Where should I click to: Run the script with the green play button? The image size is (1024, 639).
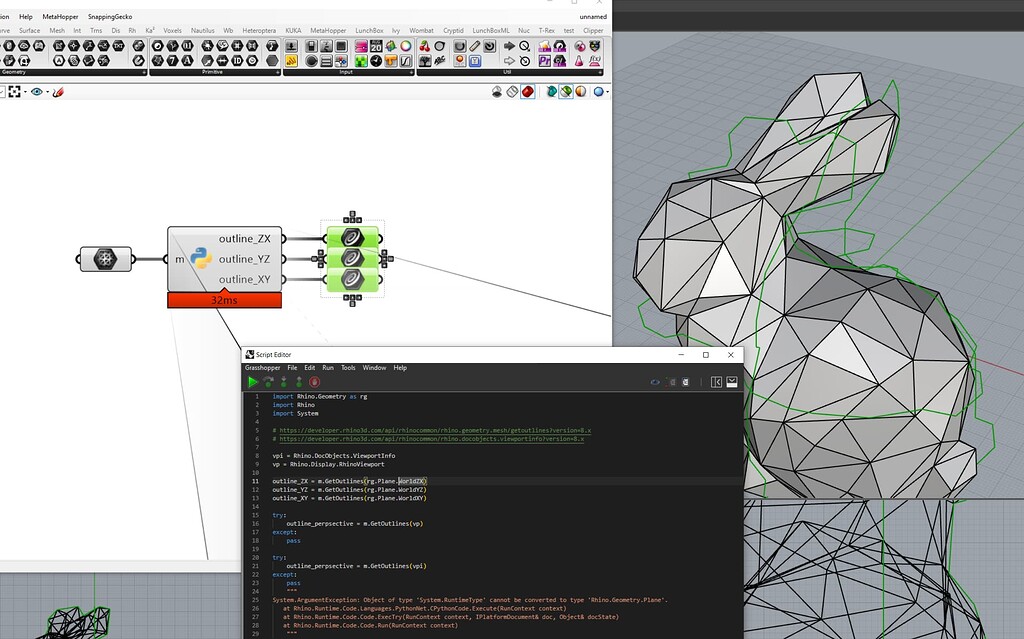pos(253,383)
